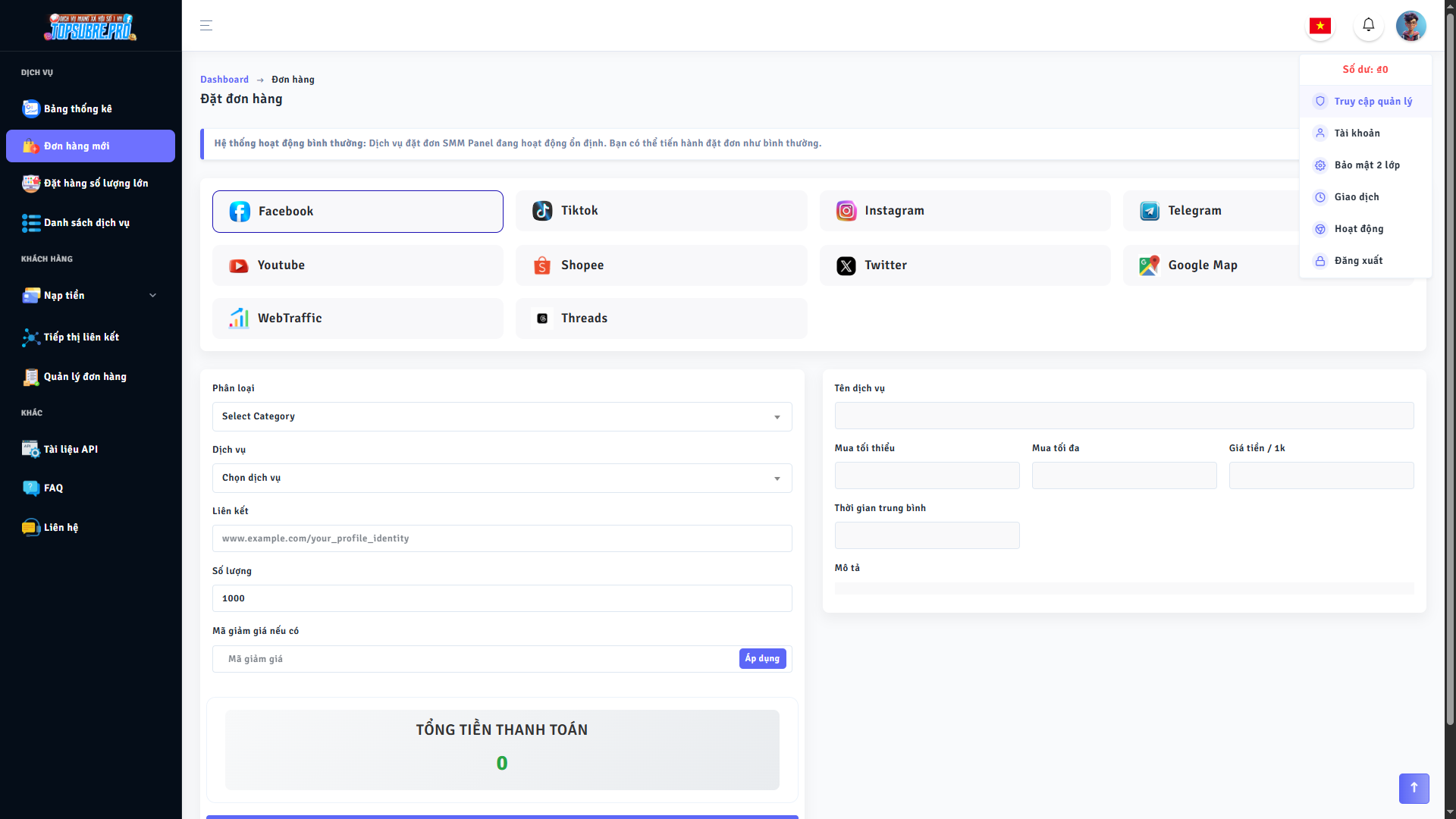Open the Chọn dịch vụ dropdown
1456x819 pixels.
pos(501,478)
